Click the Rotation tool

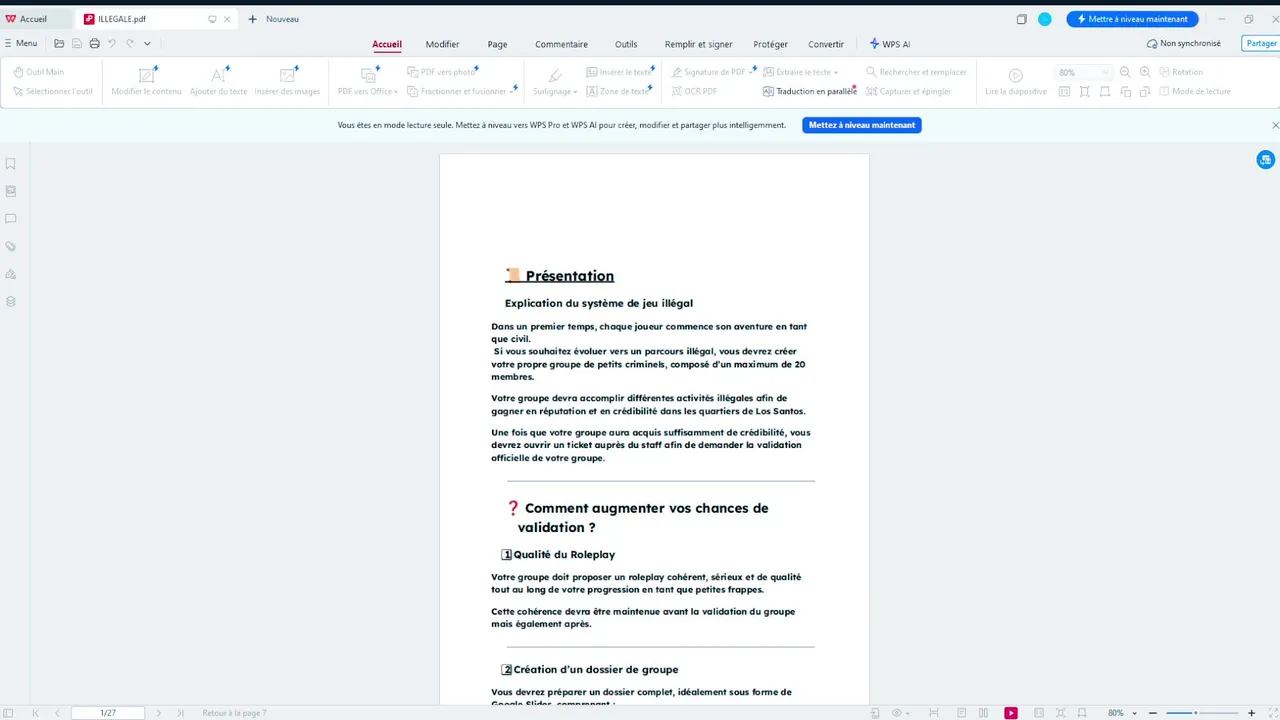[x=1181, y=72]
